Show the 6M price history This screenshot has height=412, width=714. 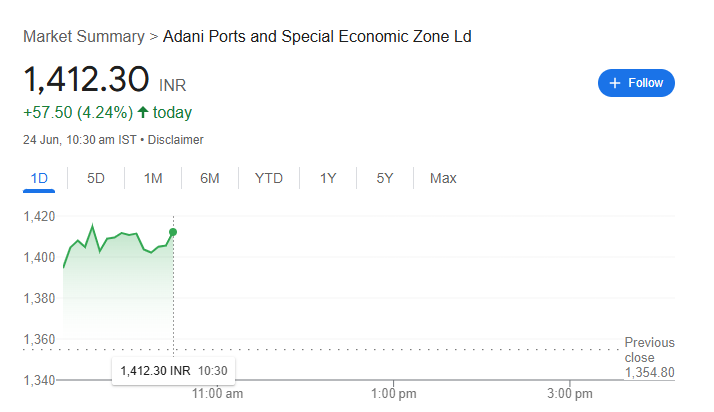point(209,178)
